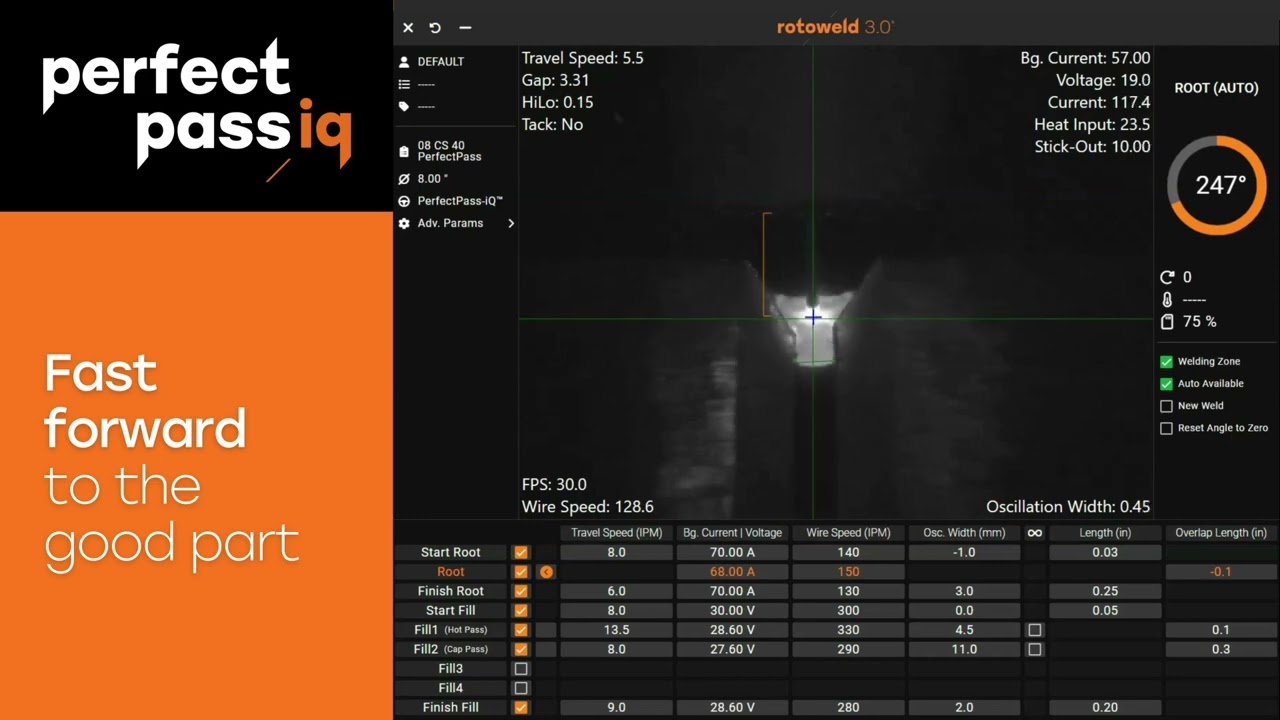Enable the New Weld checkbox
Viewport: 1280px width, 720px height.
click(x=1166, y=406)
